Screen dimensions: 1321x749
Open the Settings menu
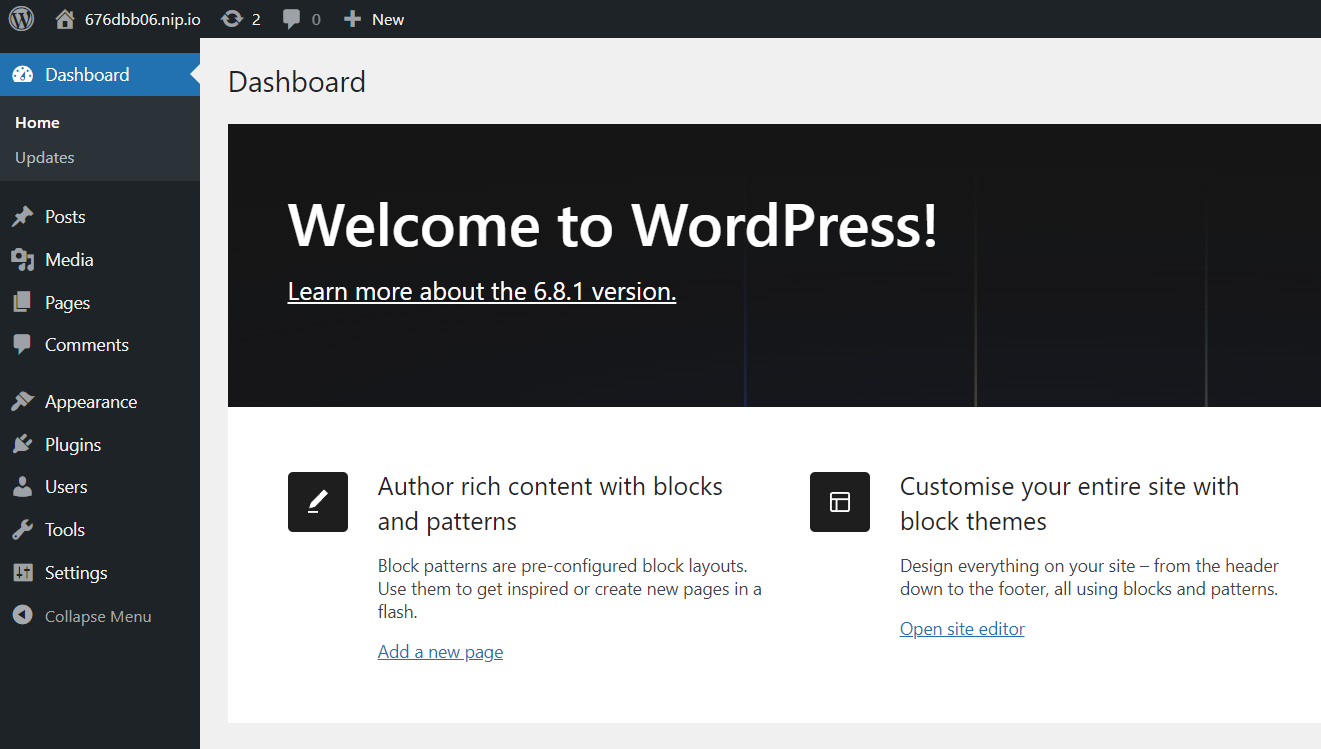tap(100, 573)
